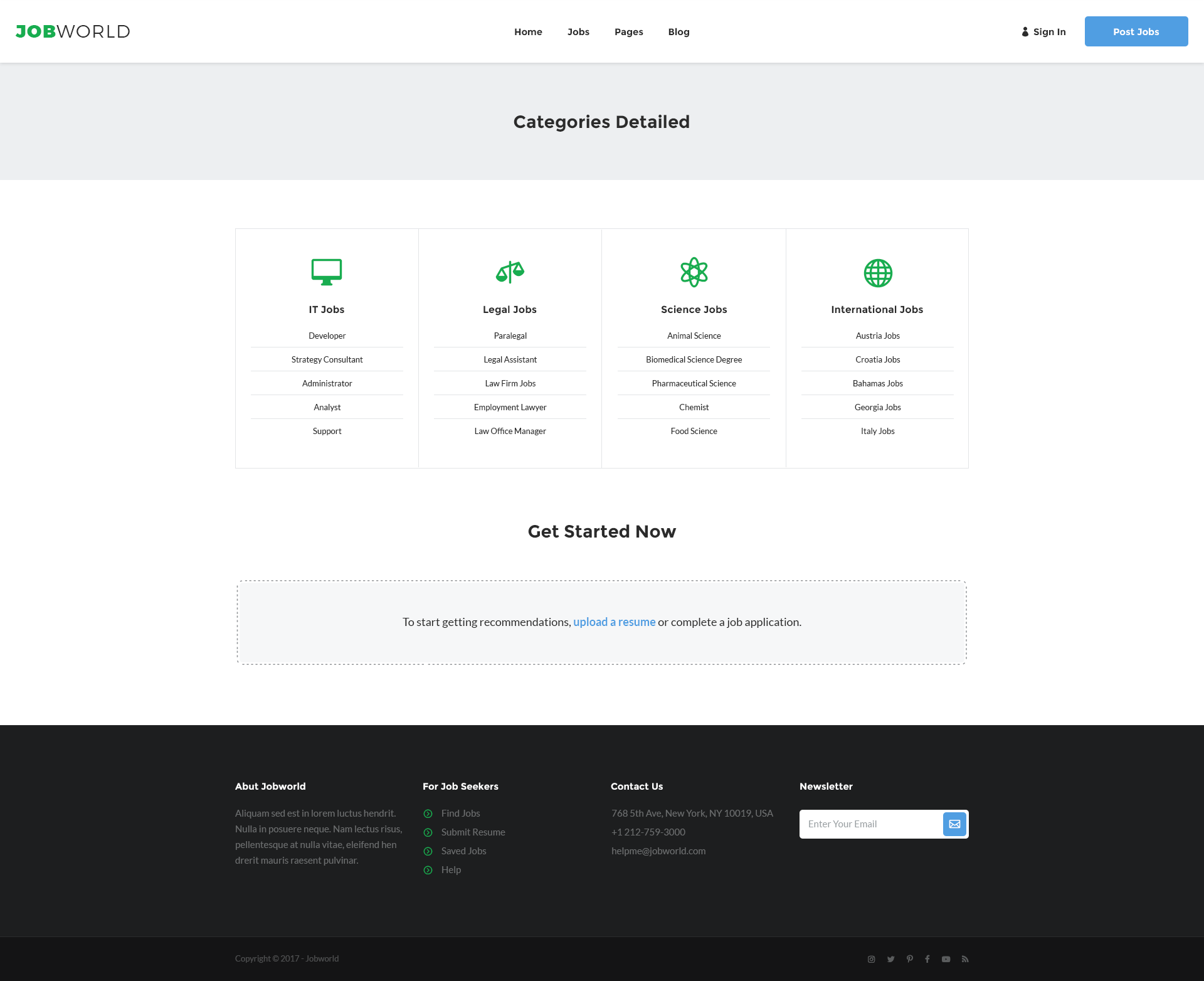Select Submit Resume in footer
The height and width of the screenshot is (981, 1204).
[x=473, y=832]
